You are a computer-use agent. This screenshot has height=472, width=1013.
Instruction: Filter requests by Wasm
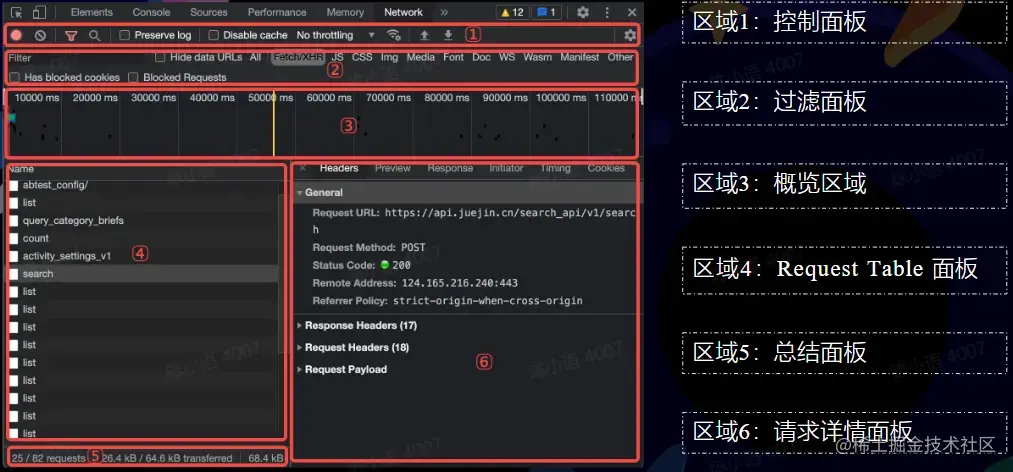538,57
